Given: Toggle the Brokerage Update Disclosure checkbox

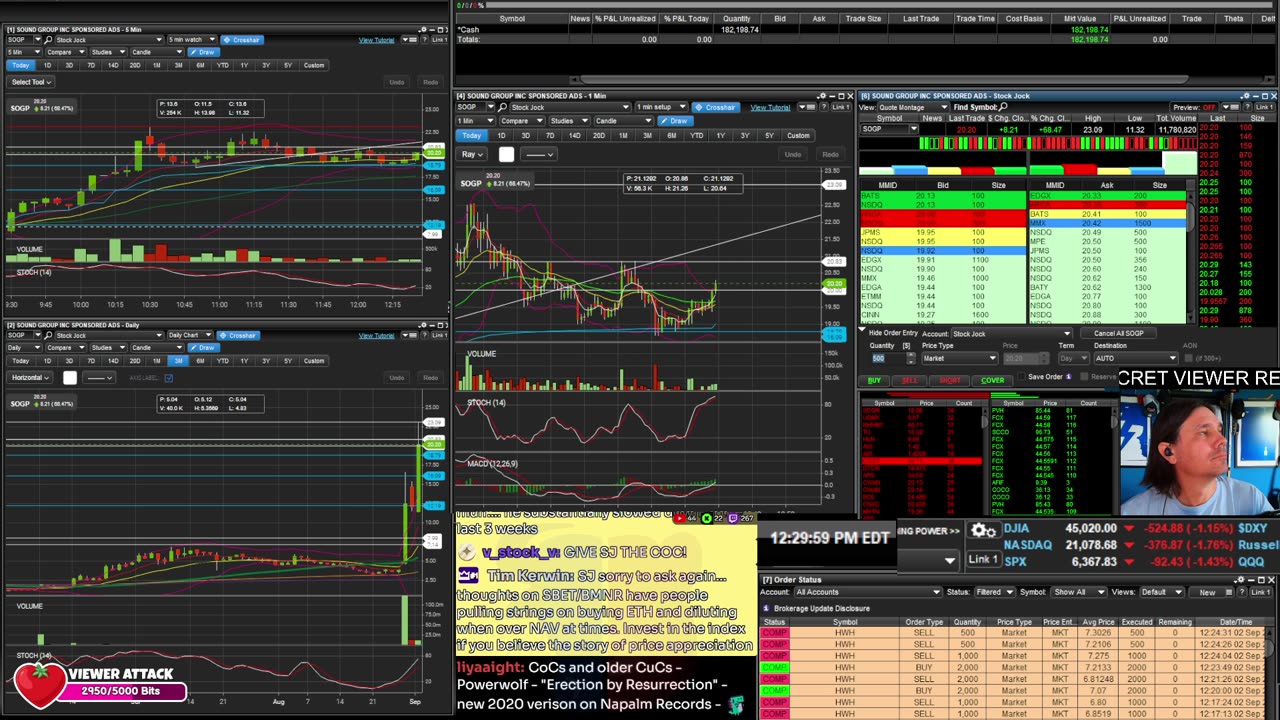Looking at the screenshot, I should (767, 608).
